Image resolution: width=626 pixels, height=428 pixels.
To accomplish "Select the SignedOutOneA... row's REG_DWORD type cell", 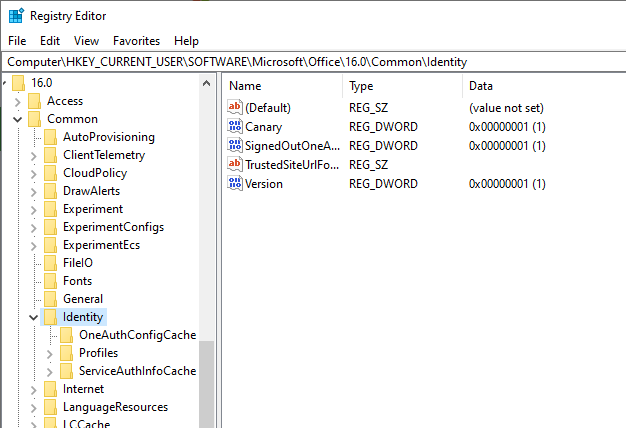I will (383, 146).
